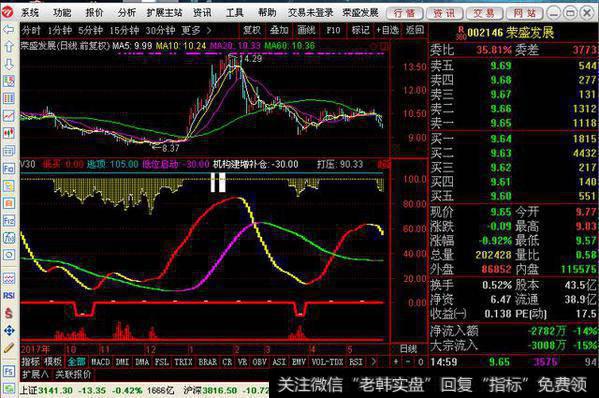The height and width of the screenshot is (398, 599).
Task: Open the 关联报价 tab
Action: [73, 374]
